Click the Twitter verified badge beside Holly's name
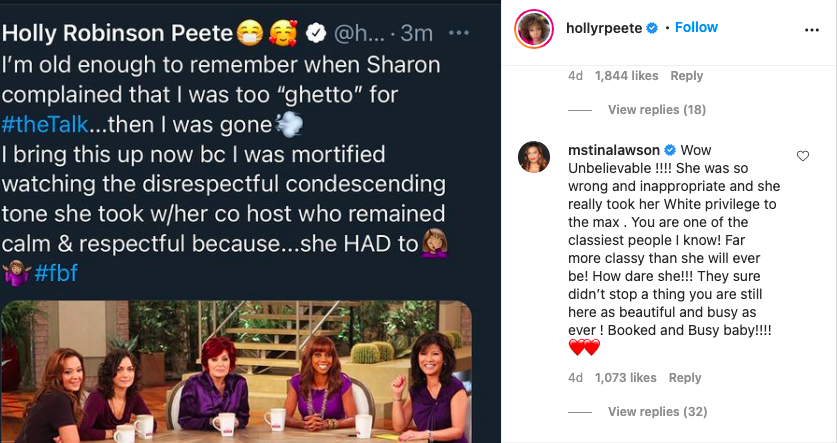This screenshot has width=837, height=443. (314, 33)
